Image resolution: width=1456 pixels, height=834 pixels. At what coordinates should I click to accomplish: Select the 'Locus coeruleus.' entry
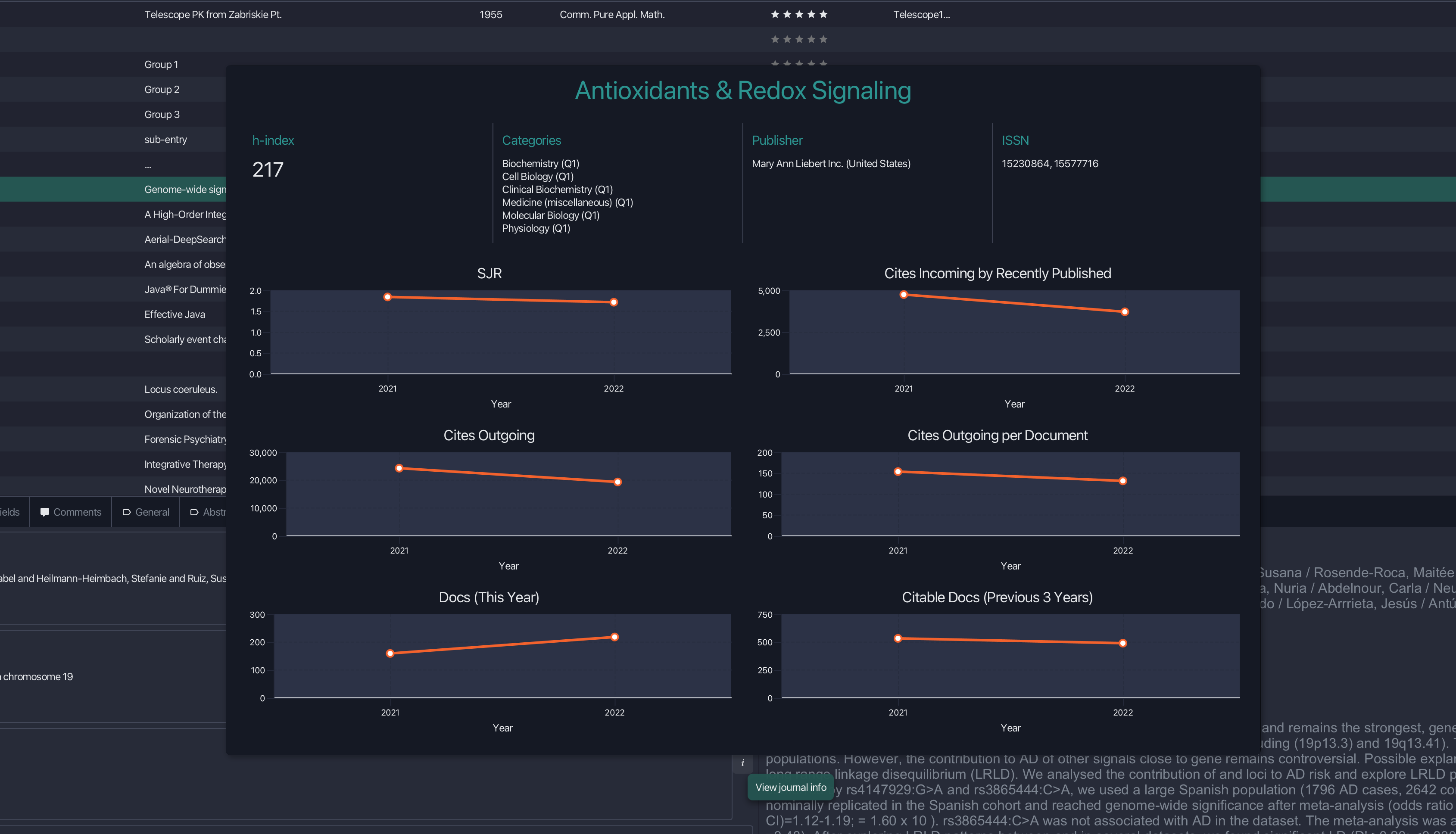(x=181, y=389)
